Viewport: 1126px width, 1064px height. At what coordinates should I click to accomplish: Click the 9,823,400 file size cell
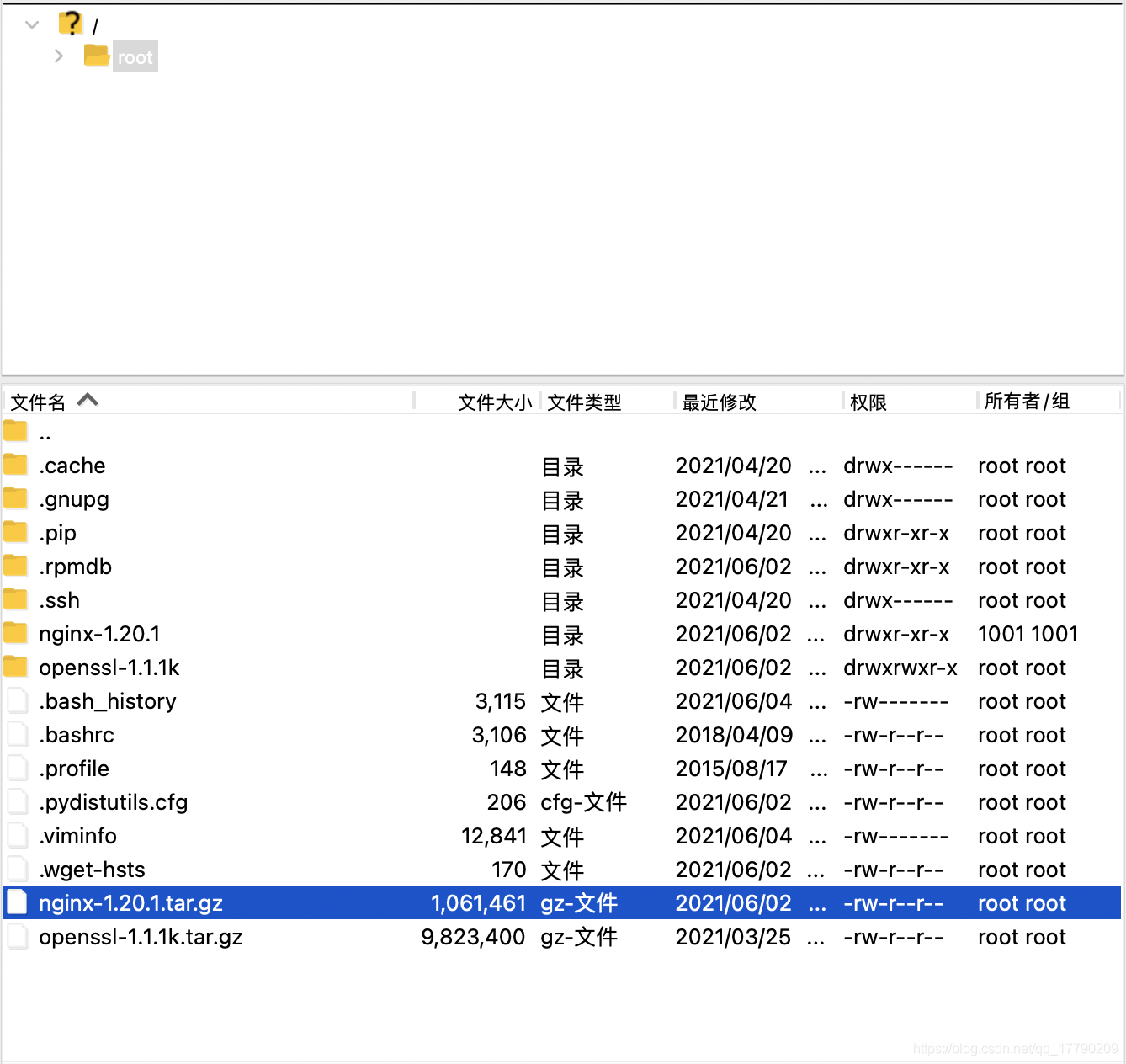(473, 938)
